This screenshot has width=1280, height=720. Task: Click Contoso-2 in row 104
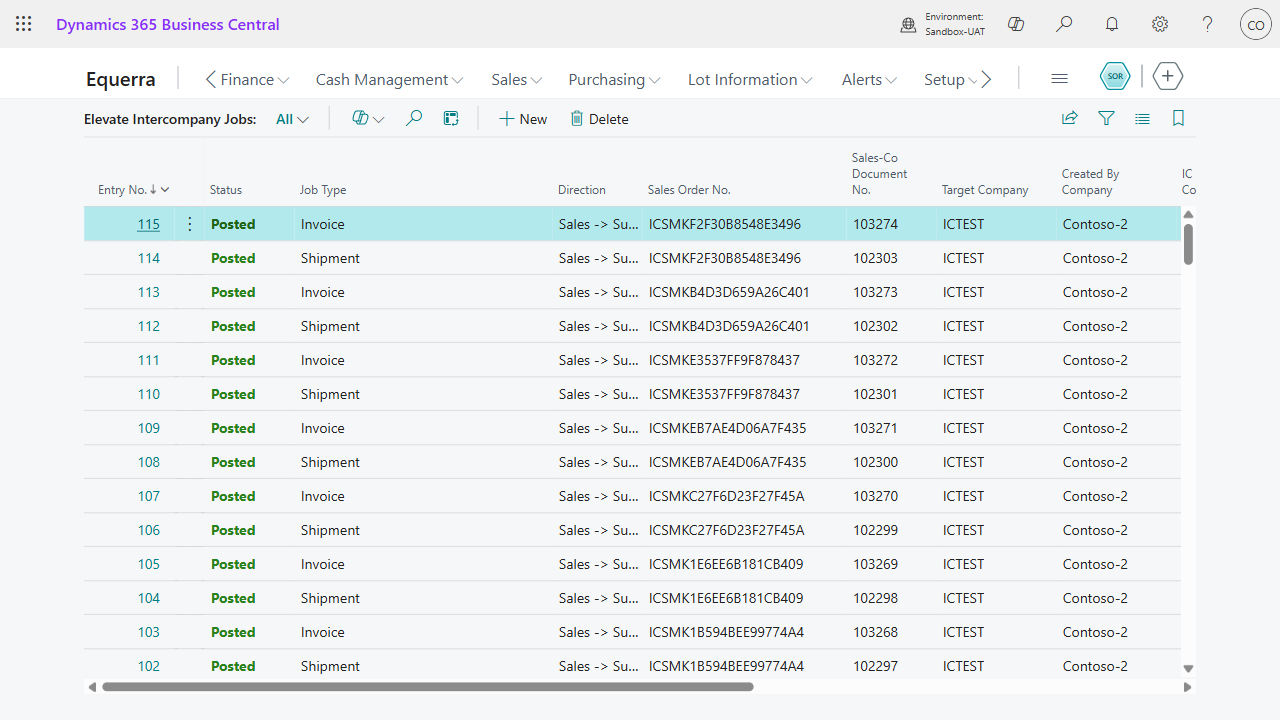[1095, 598]
